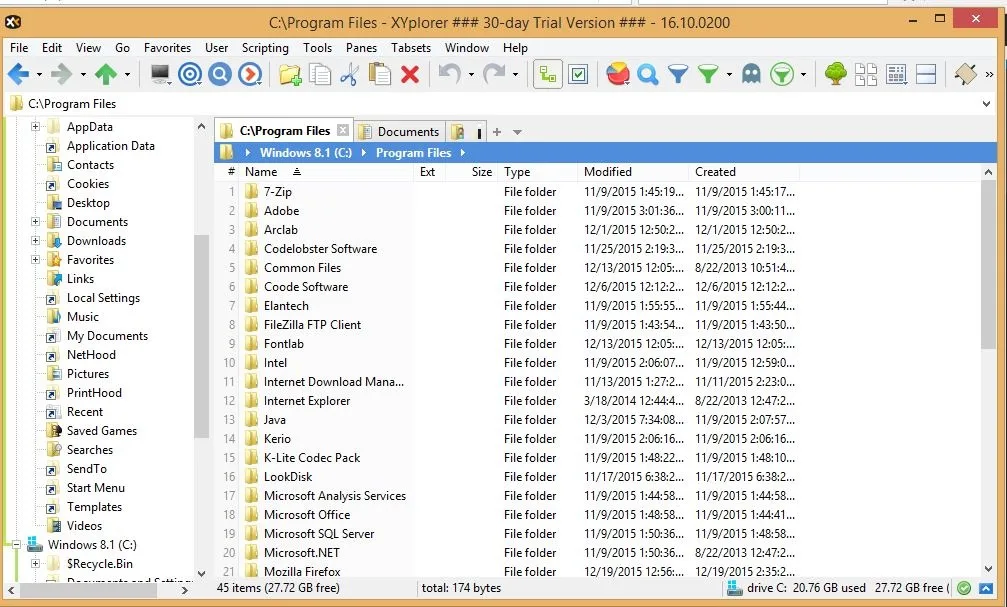Expand the Favorites tree node
This screenshot has height=607, width=1007.
(x=36, y=260)
